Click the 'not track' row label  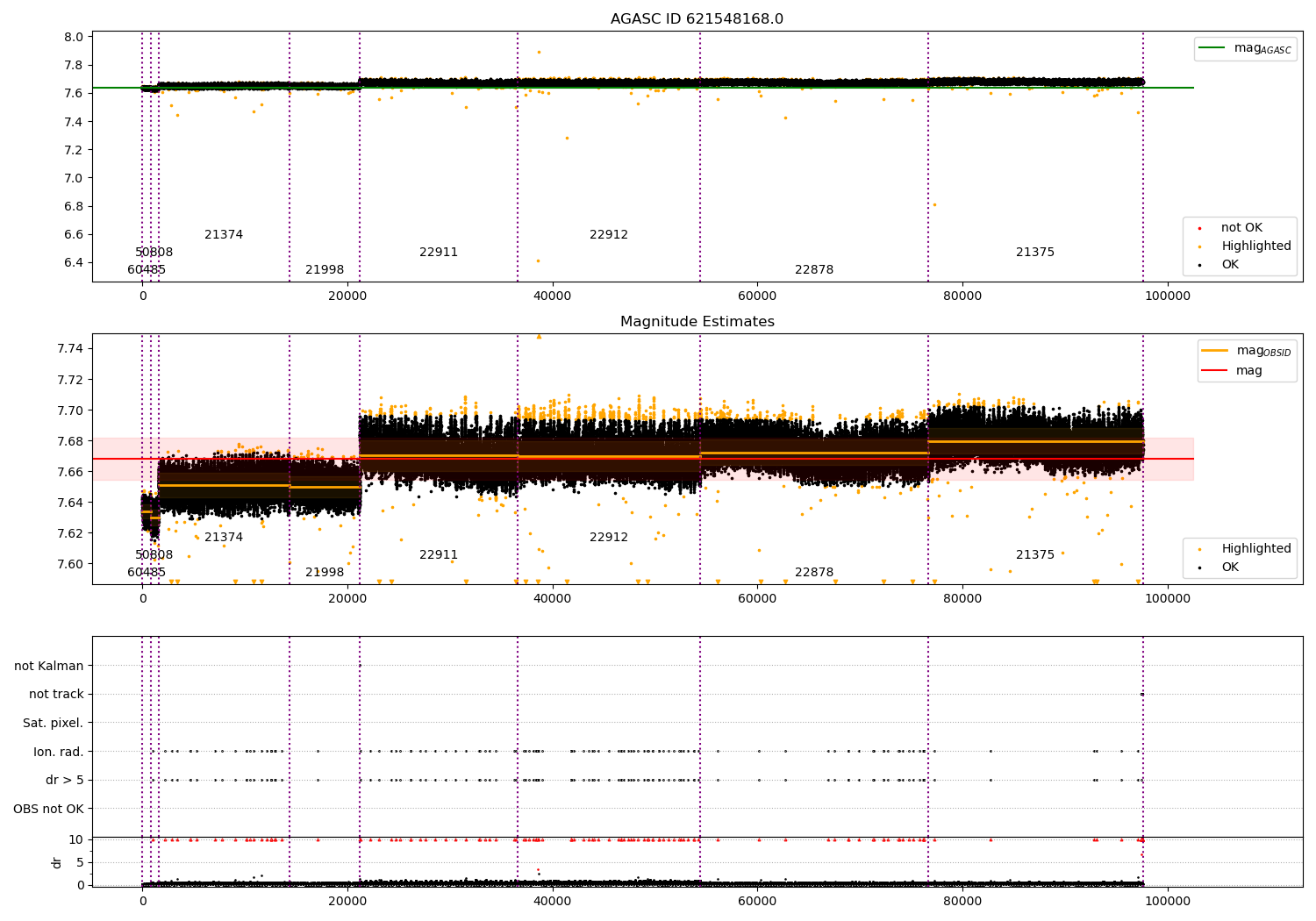56,694
